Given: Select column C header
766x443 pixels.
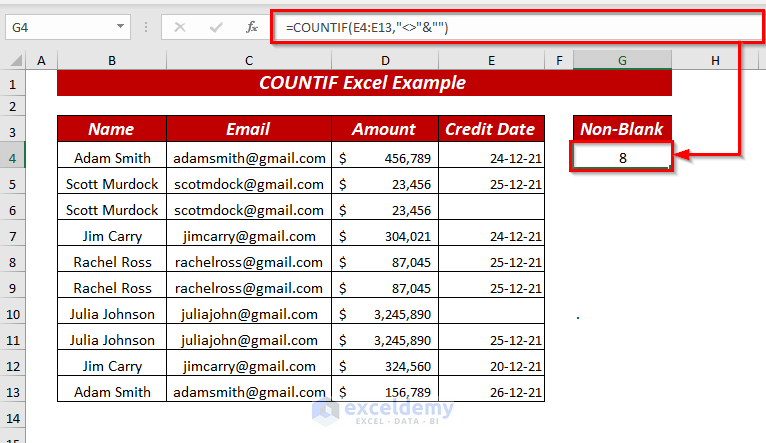Looking at the screenshot, I should [x=249, y=61].
